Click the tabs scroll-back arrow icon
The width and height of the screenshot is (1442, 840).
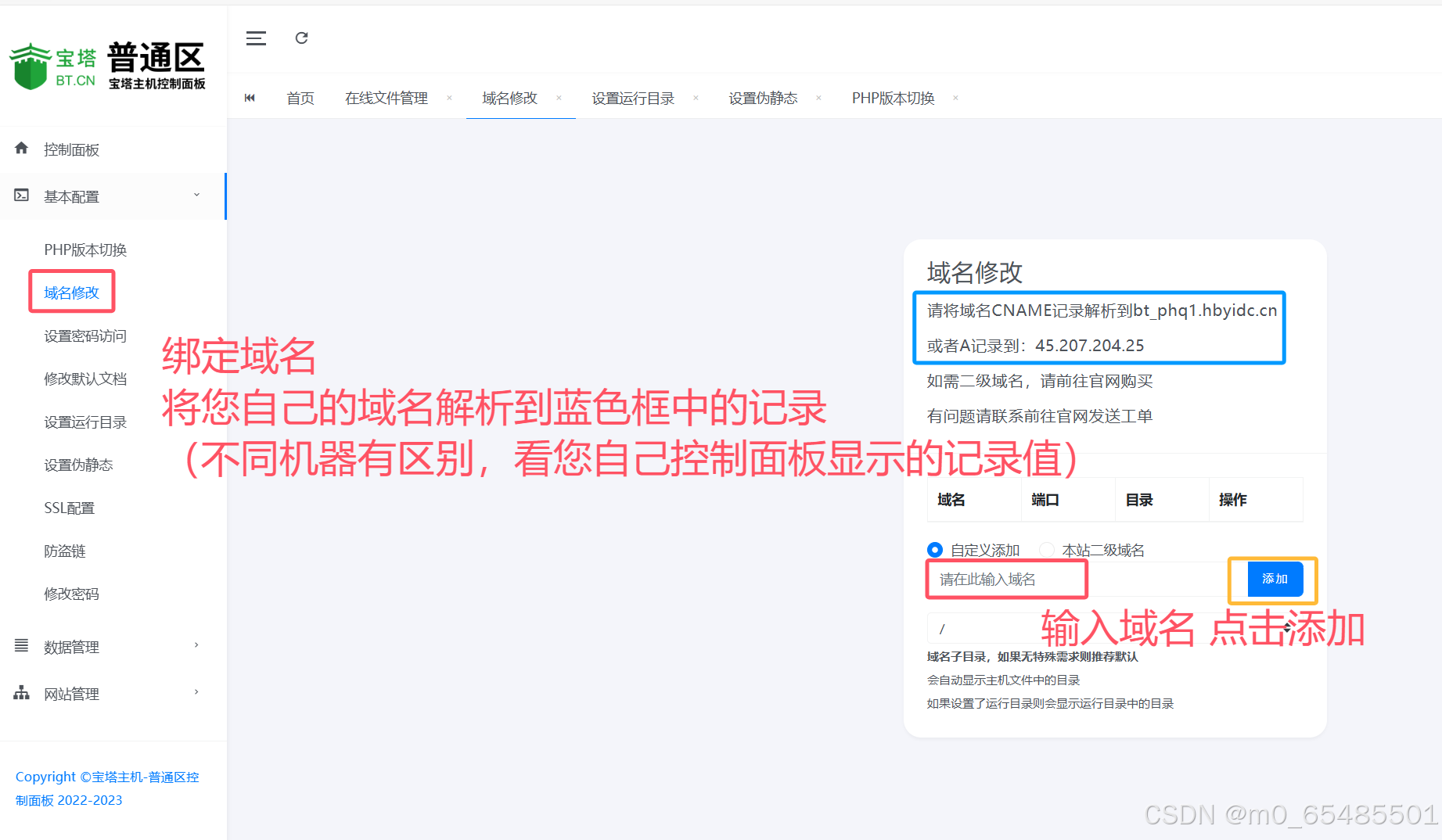point(250,98)
